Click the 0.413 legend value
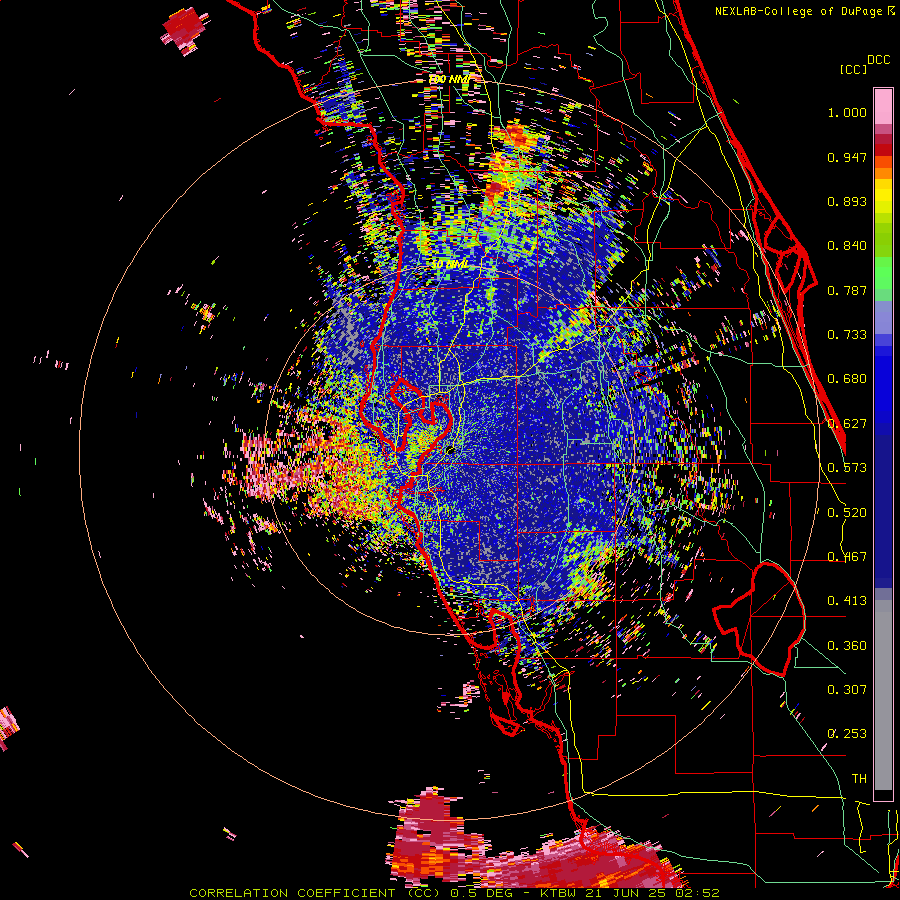The width and height of the screenshot is (900, 900). click(847, 601)
